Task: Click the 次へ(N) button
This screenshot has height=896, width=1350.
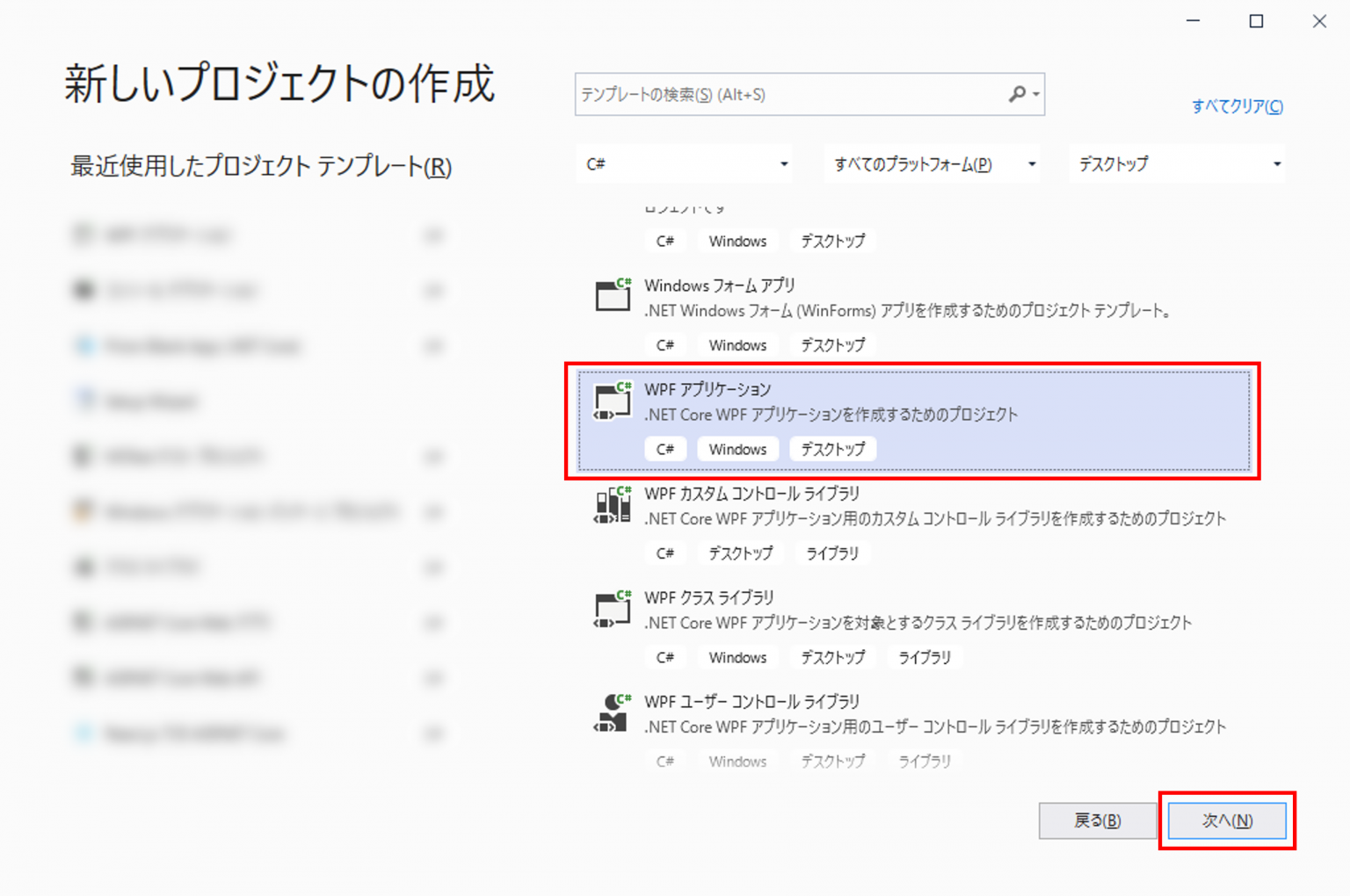Action: click(x=1227, y=820)
